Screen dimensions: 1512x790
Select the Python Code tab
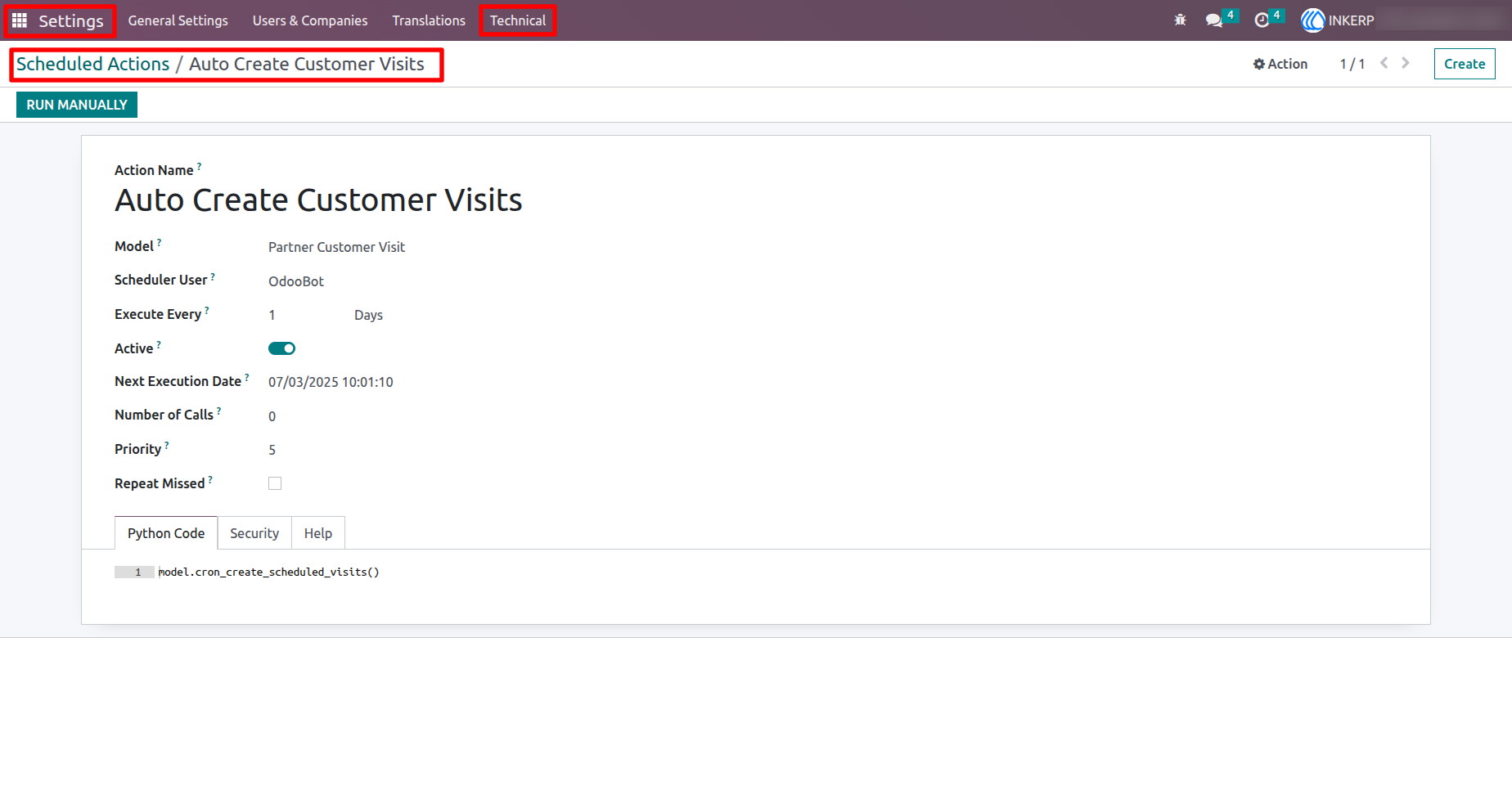(x=166, y=533)
